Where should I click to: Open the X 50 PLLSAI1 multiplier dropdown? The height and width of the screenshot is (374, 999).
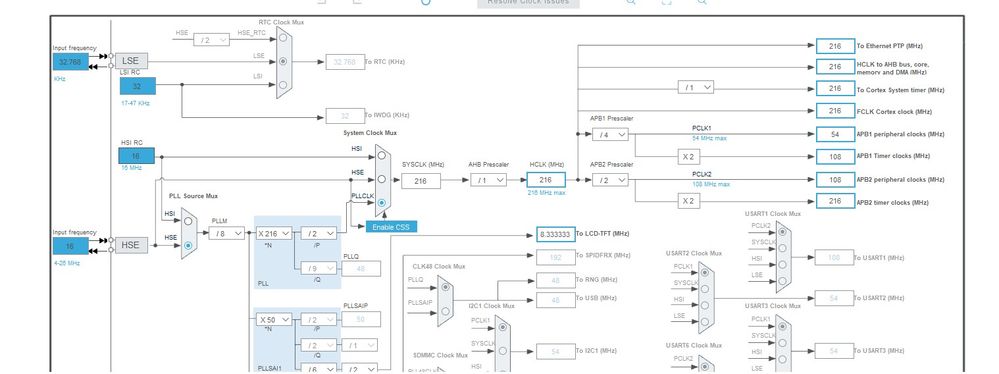[274, 319]
